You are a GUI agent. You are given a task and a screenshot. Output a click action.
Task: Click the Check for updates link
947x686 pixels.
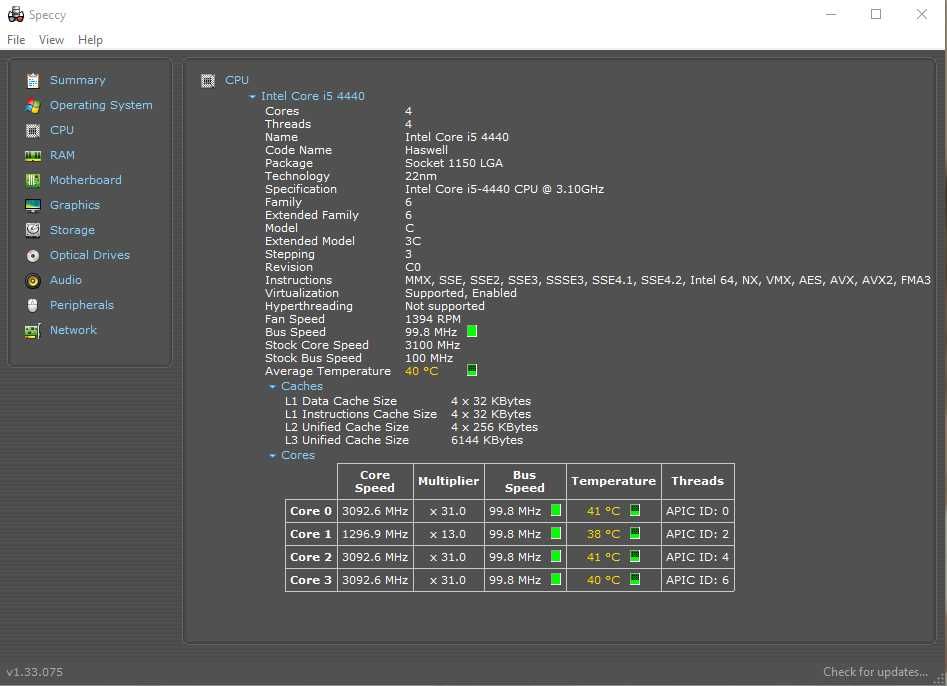(x=875, y=672)
